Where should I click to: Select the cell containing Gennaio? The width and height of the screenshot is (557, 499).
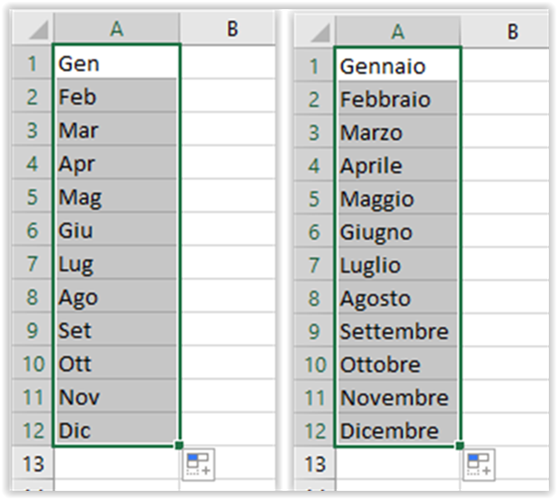click(x=398, y=64)
